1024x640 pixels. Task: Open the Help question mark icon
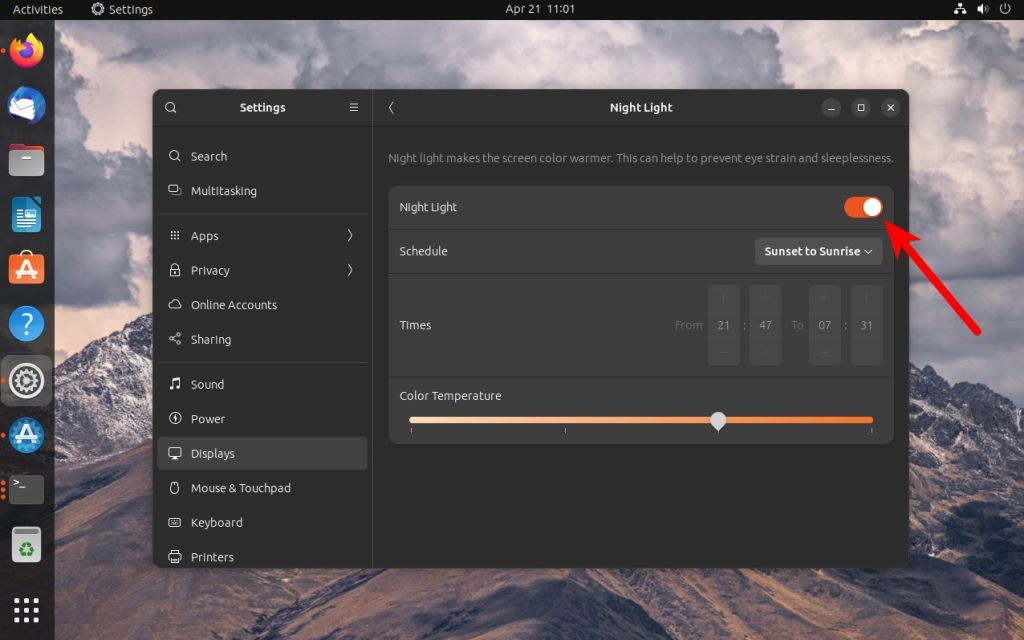tap(26, 323)
